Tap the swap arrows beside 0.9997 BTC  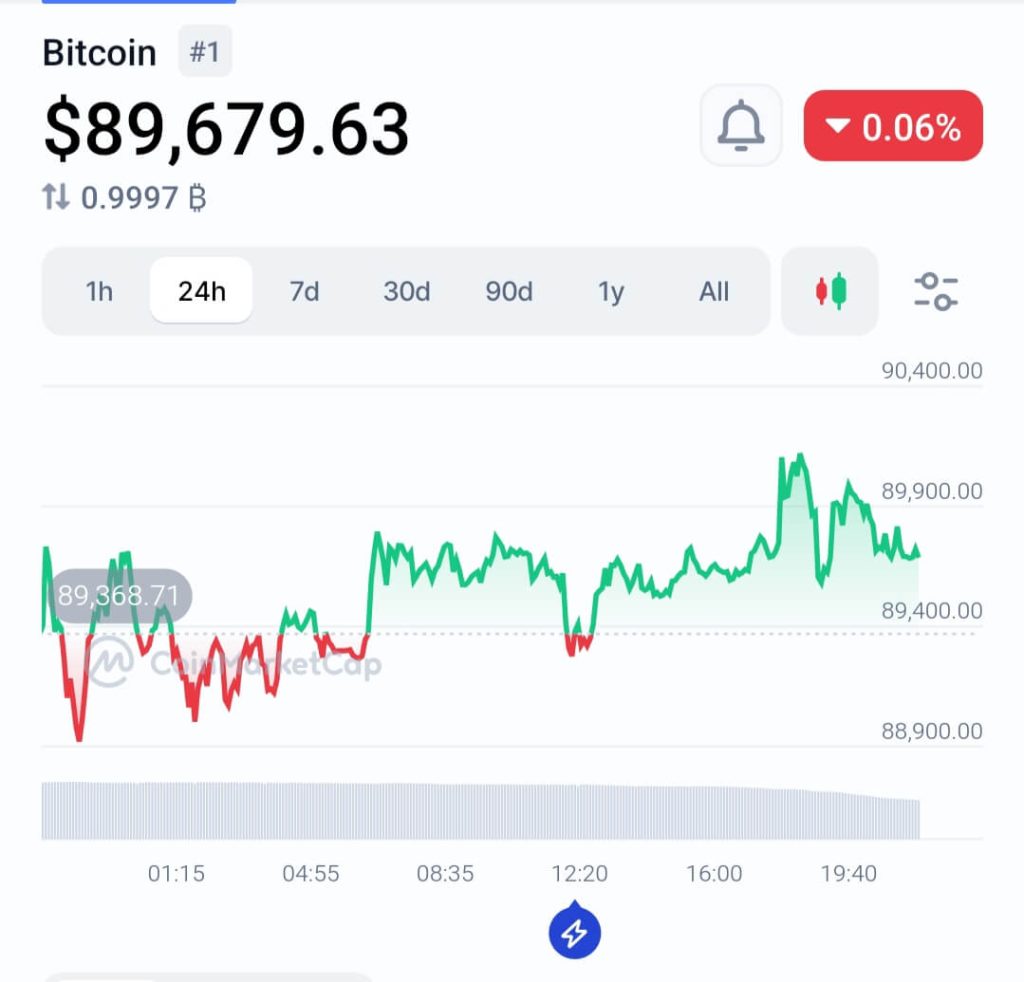(x=56, y=197)
